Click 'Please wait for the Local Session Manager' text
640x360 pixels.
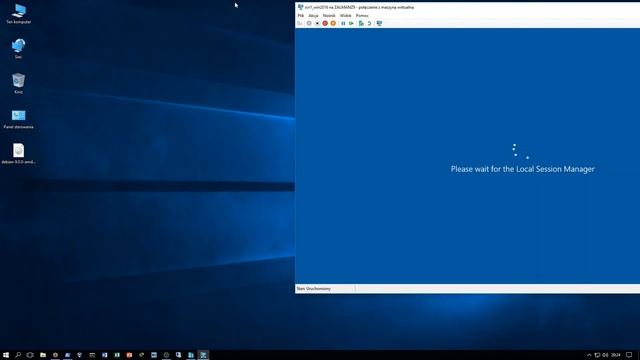[x=522, y=169]
